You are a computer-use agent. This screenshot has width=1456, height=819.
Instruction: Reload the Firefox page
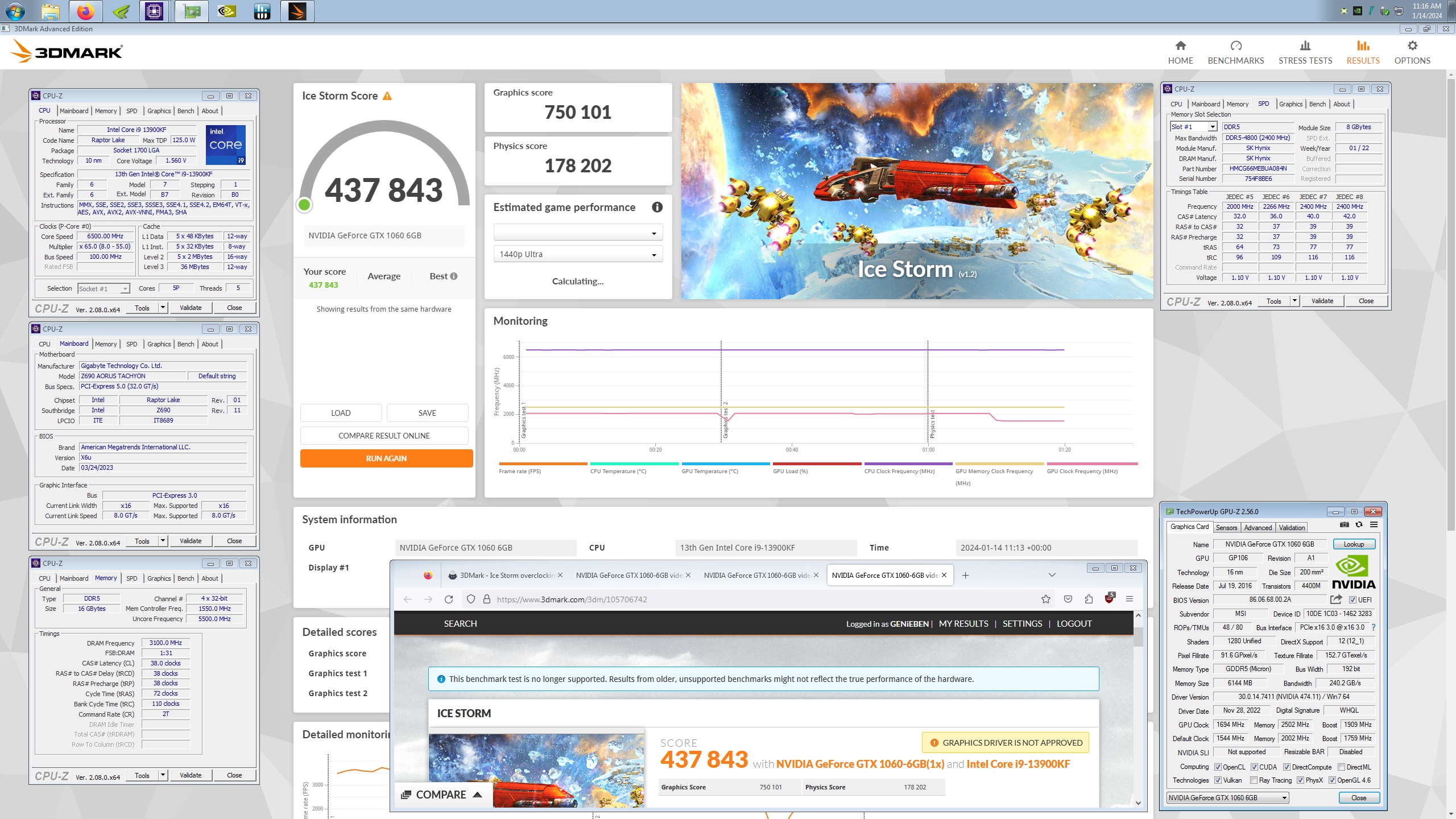(449, 599)
